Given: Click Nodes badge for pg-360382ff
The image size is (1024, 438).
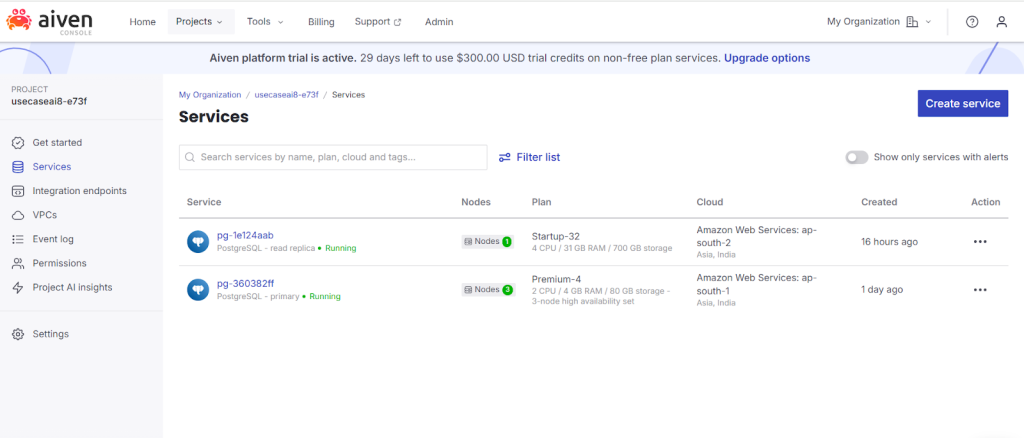Looking at the screenshot, I should click(487, 290).
